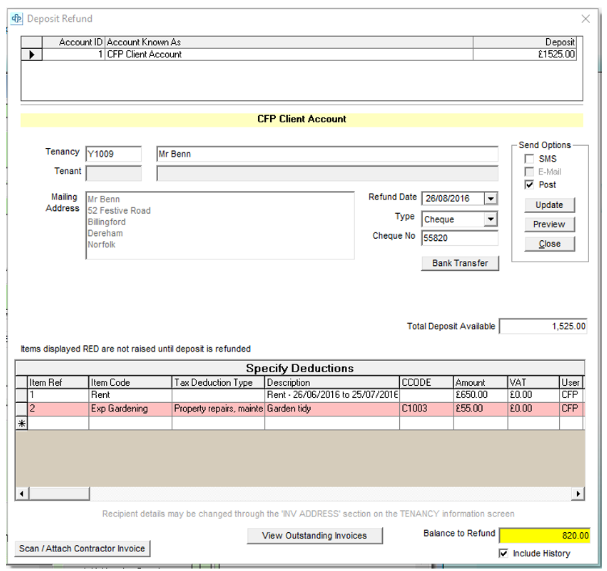Screen dimensions: 607x571
Task: Click the Deposit column header in accounts grid
Action: [525, 42]
